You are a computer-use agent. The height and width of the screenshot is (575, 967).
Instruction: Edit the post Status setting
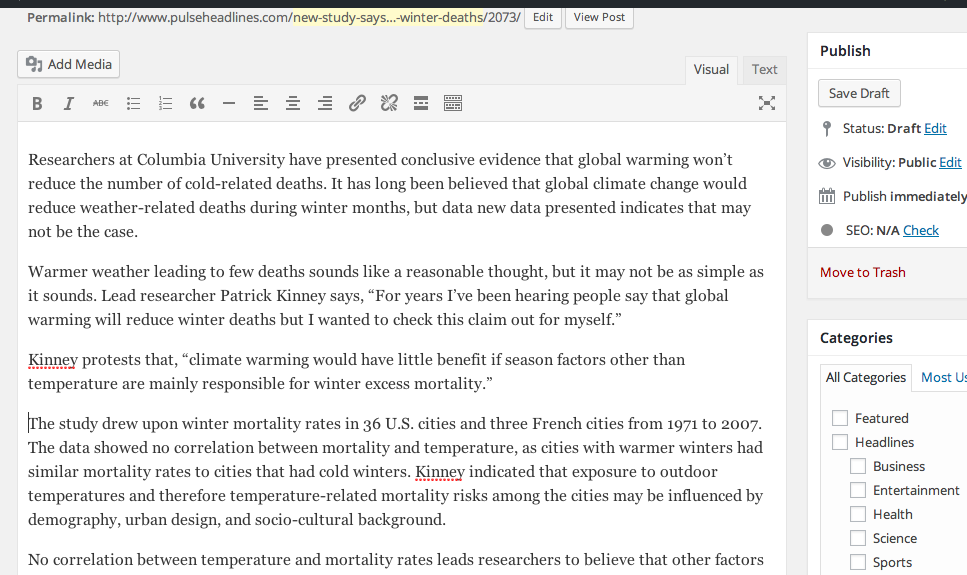point(935,128)
